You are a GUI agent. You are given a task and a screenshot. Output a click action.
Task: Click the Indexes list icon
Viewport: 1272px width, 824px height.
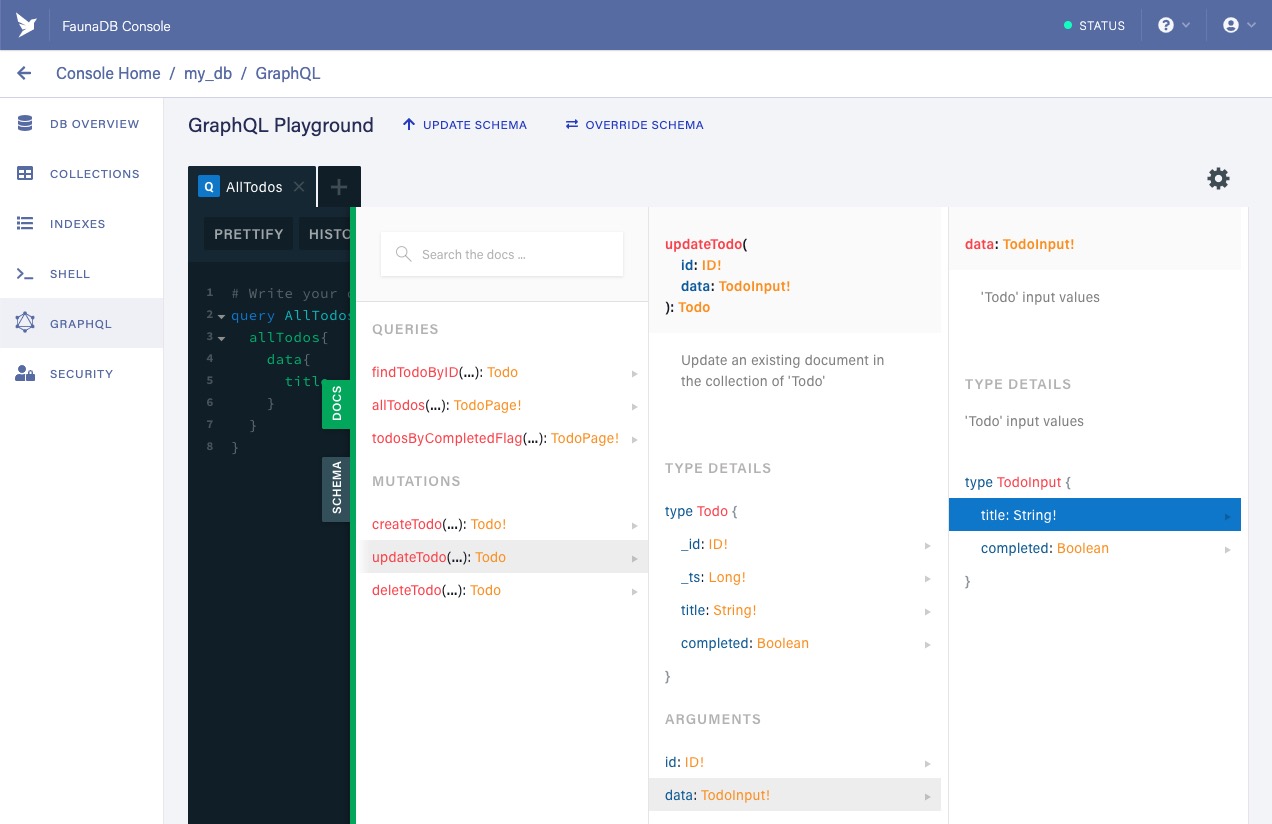tap(25, 224)
